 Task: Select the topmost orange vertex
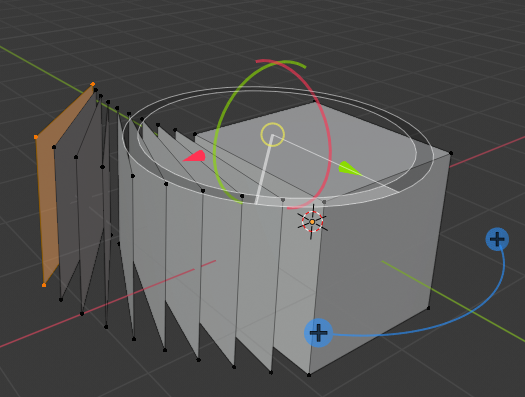[x=93, y=84]
